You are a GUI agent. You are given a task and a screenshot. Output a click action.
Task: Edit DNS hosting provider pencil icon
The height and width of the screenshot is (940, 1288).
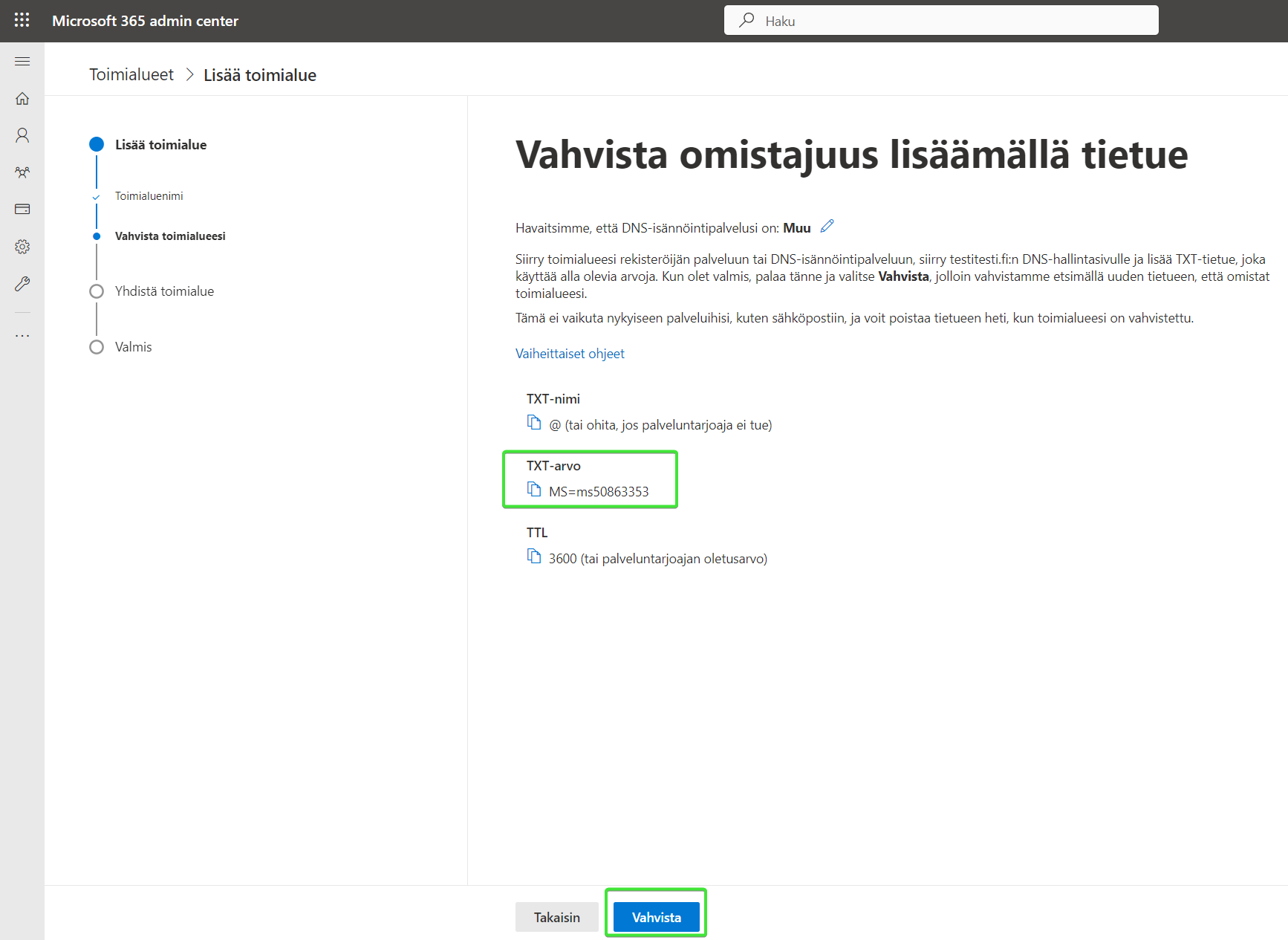pyautogui.click(x=827, y=227)
